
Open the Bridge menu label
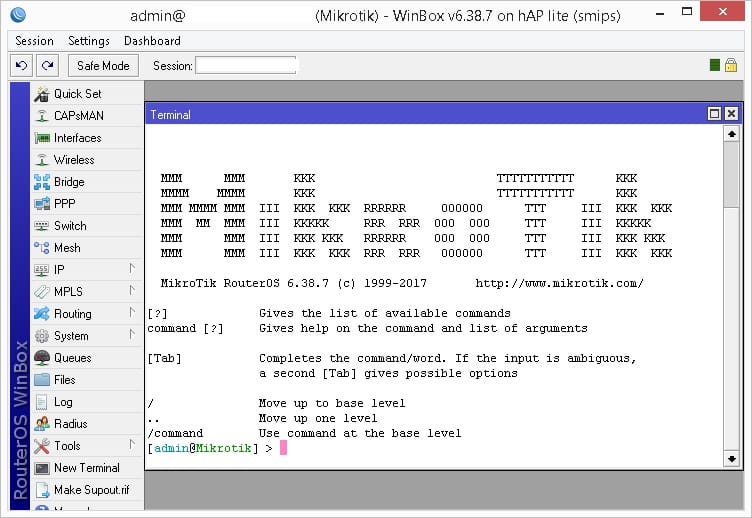click(69, 182)
